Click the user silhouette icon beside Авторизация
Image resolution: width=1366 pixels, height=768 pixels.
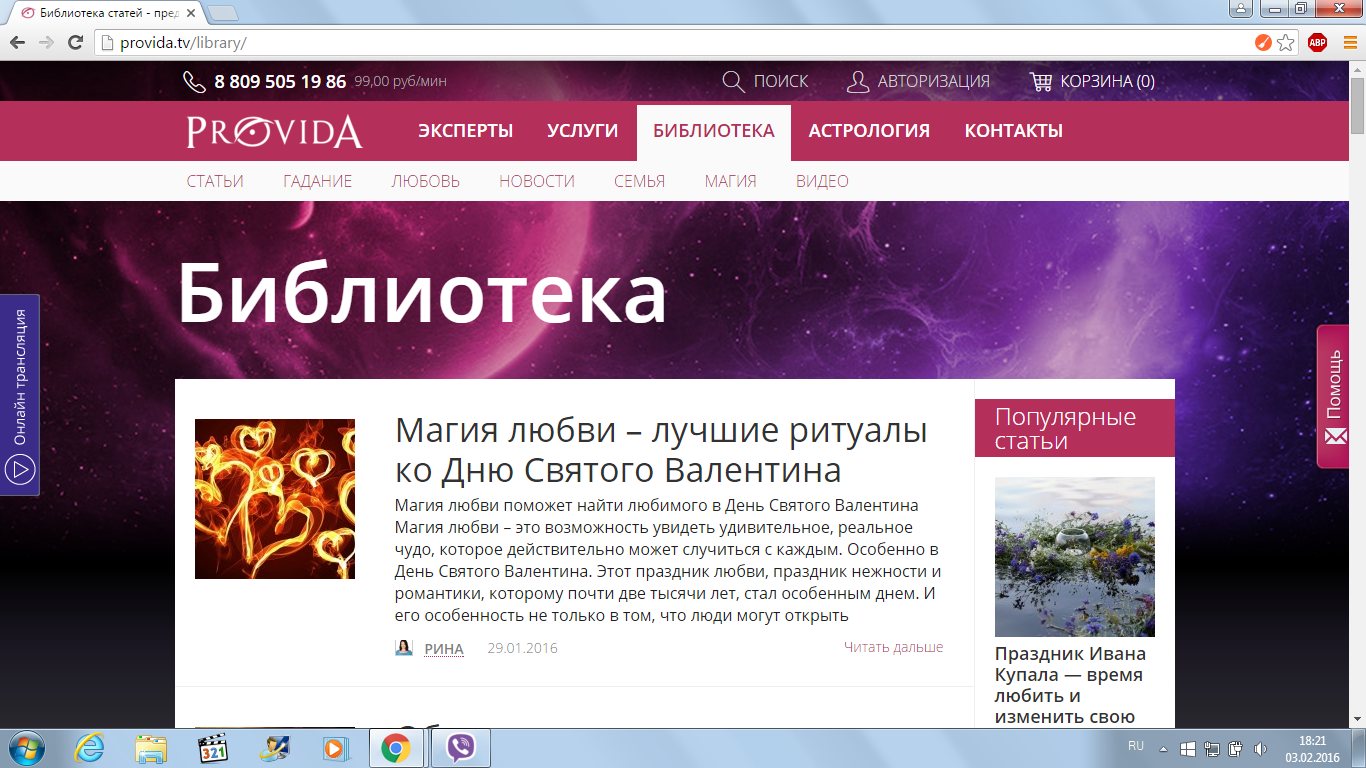click(x=857, y=81)
